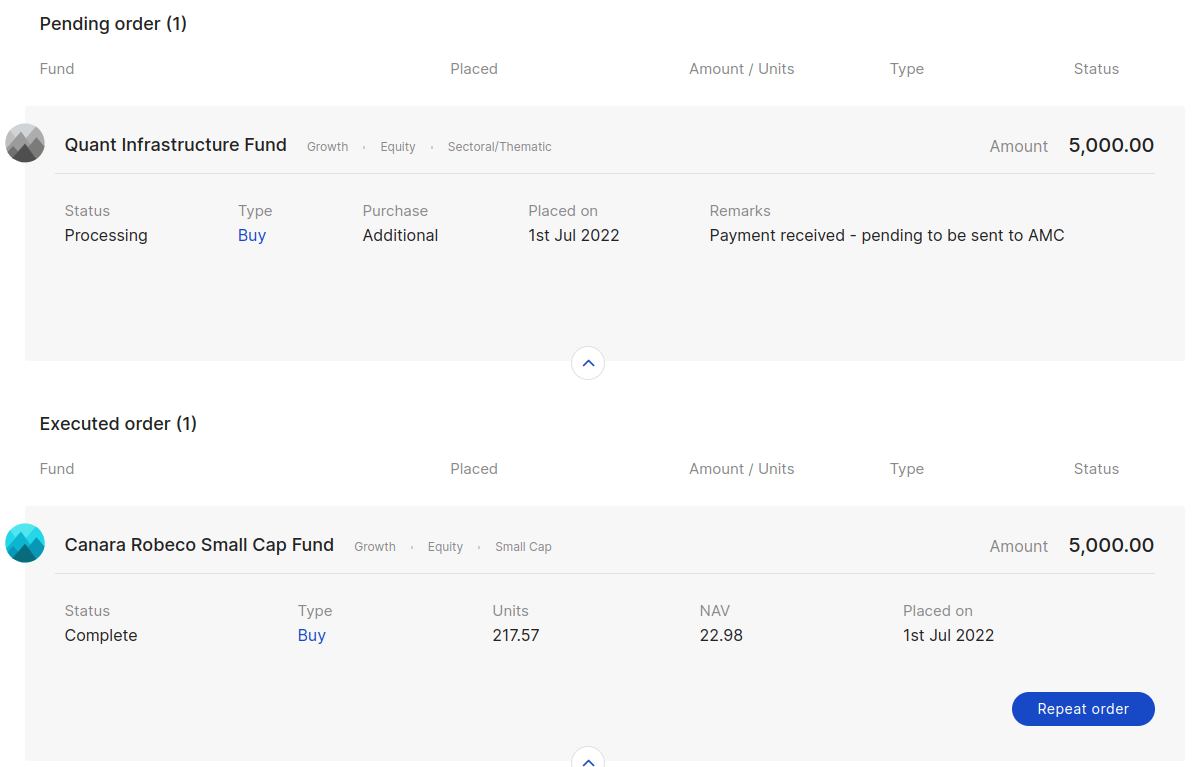The height and width of the screenshot is (767, 1192).
Task: Click the Fund column header under Pending order
Action: 57,68
